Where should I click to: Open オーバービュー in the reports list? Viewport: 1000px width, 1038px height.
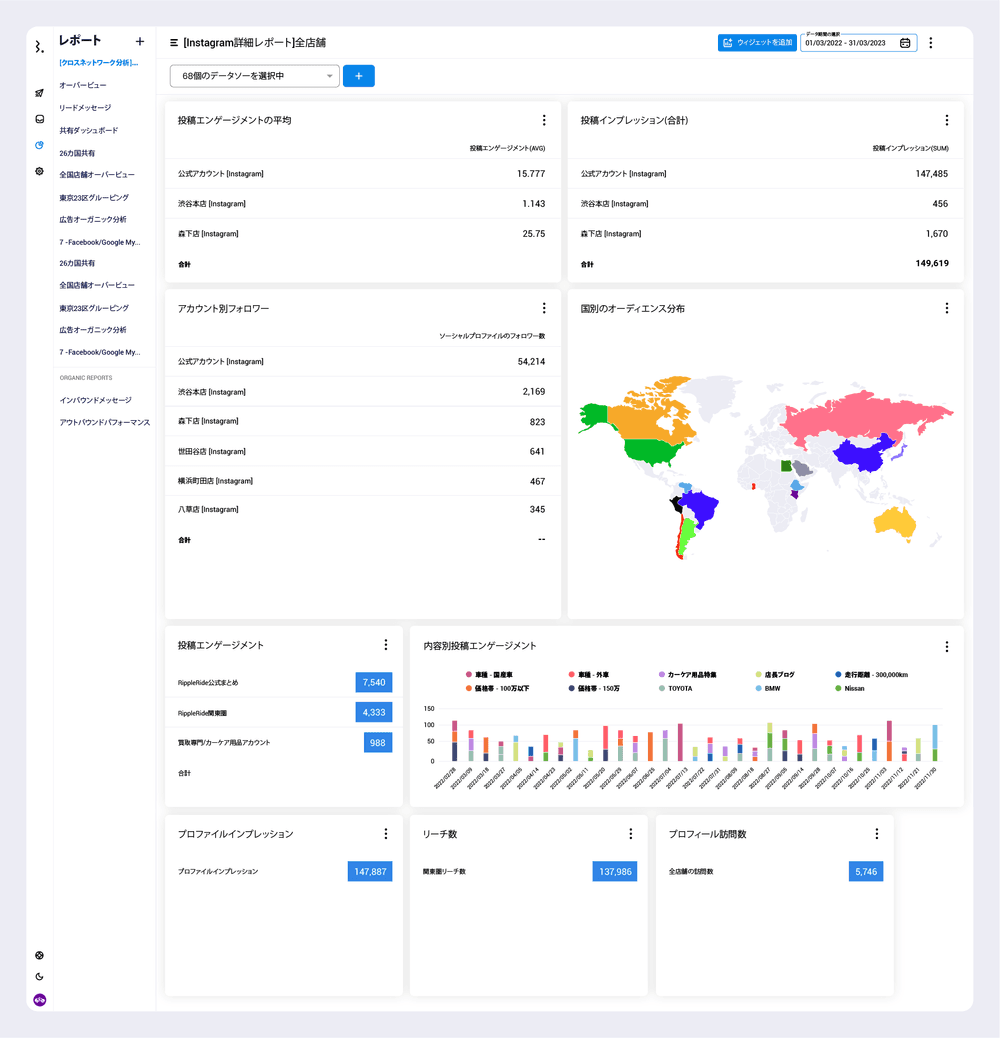(83, 85)
